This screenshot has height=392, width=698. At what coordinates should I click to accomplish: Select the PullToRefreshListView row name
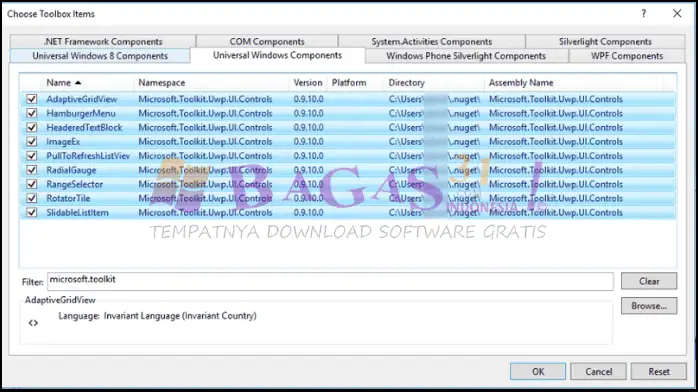coord(88,156)
